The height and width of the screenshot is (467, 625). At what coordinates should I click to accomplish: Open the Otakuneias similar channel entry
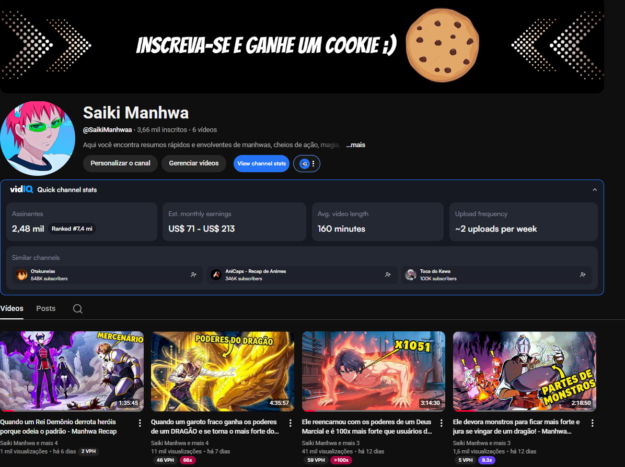[x=107, y=275]
